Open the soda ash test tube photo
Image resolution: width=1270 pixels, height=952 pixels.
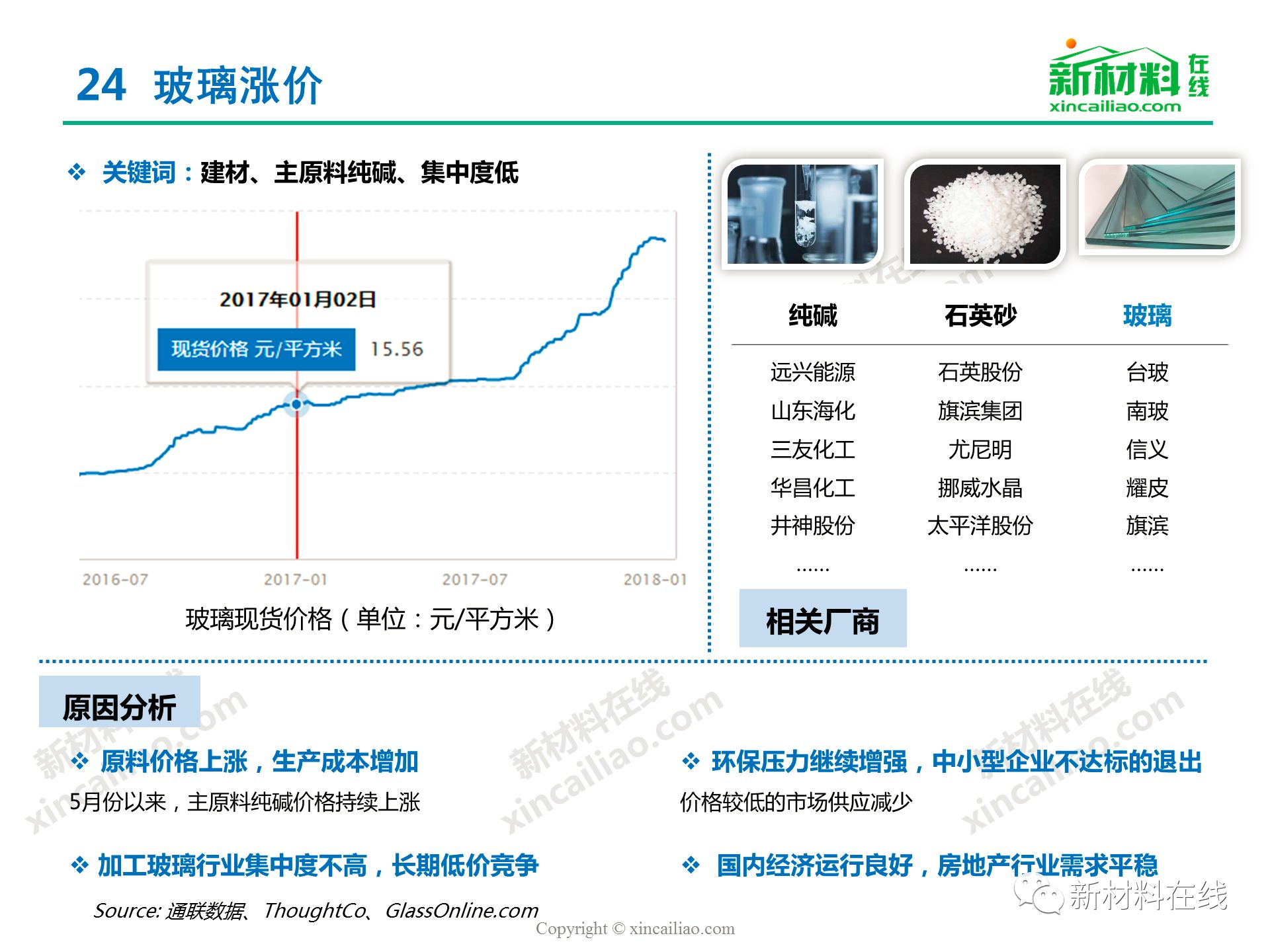[802, 214]
